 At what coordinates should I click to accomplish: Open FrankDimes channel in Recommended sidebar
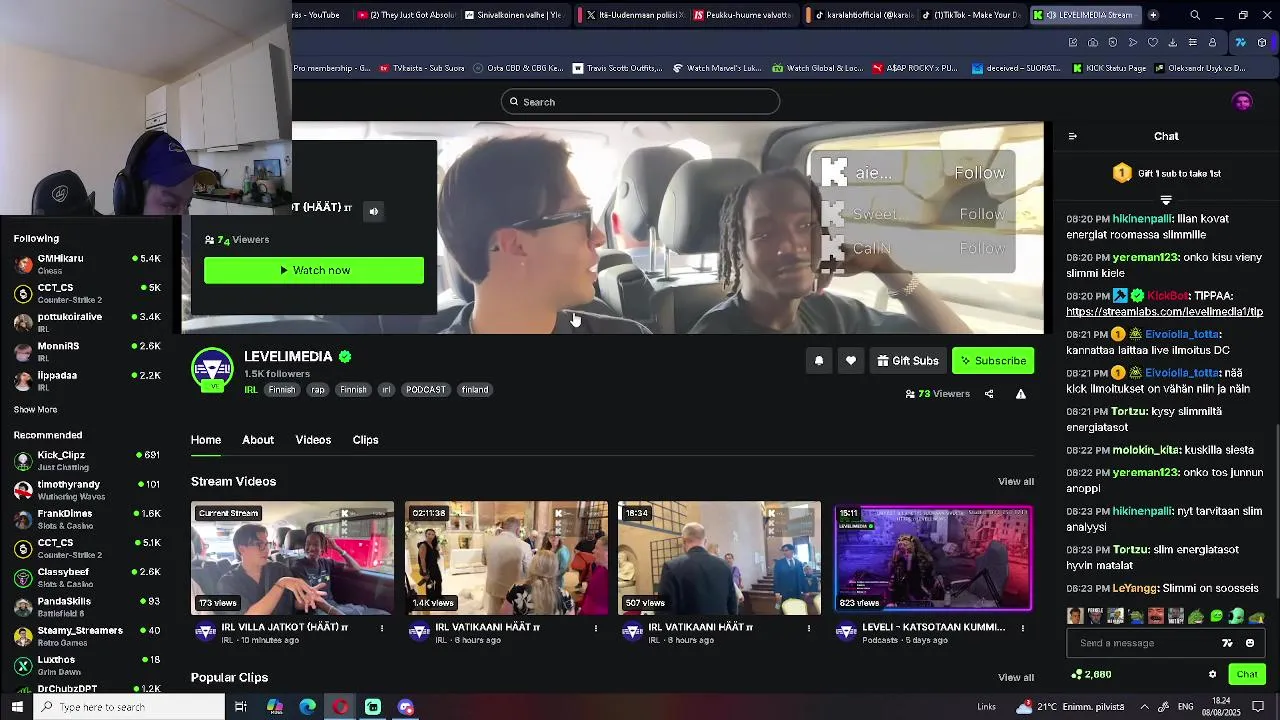click(x=87, y=519)
